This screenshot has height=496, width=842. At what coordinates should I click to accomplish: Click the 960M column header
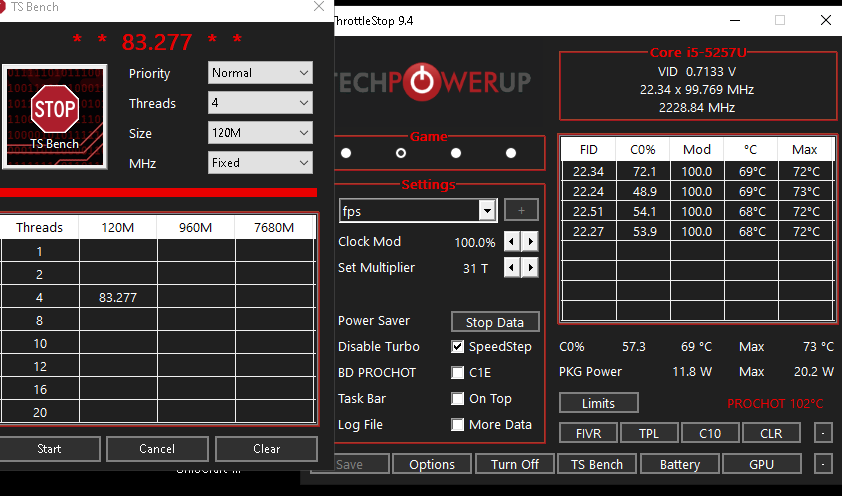coord(196,228)
